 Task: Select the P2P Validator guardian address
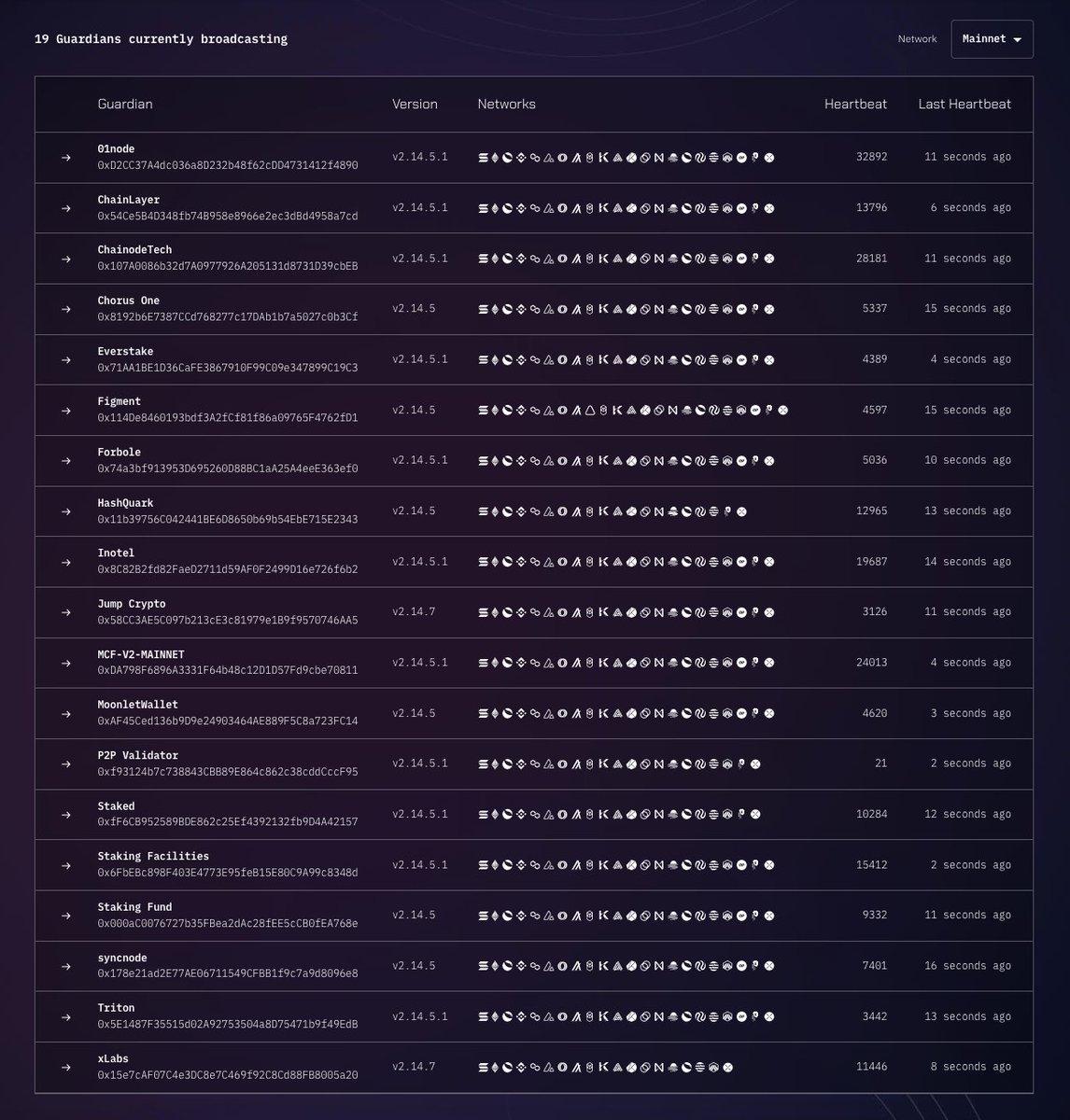227,772
